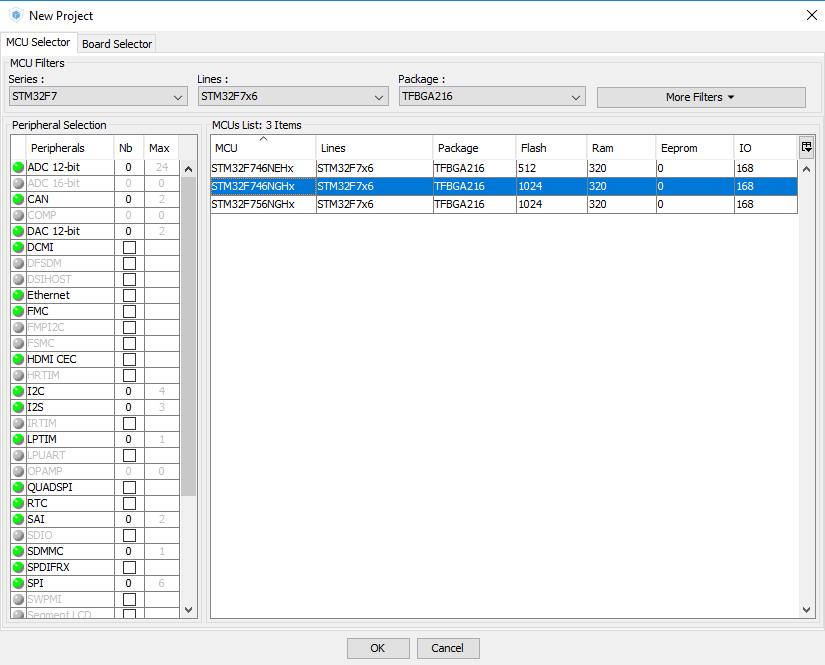
Task: Tick the DCMI peripheral checkbox
Action: [x=129, y=247]
